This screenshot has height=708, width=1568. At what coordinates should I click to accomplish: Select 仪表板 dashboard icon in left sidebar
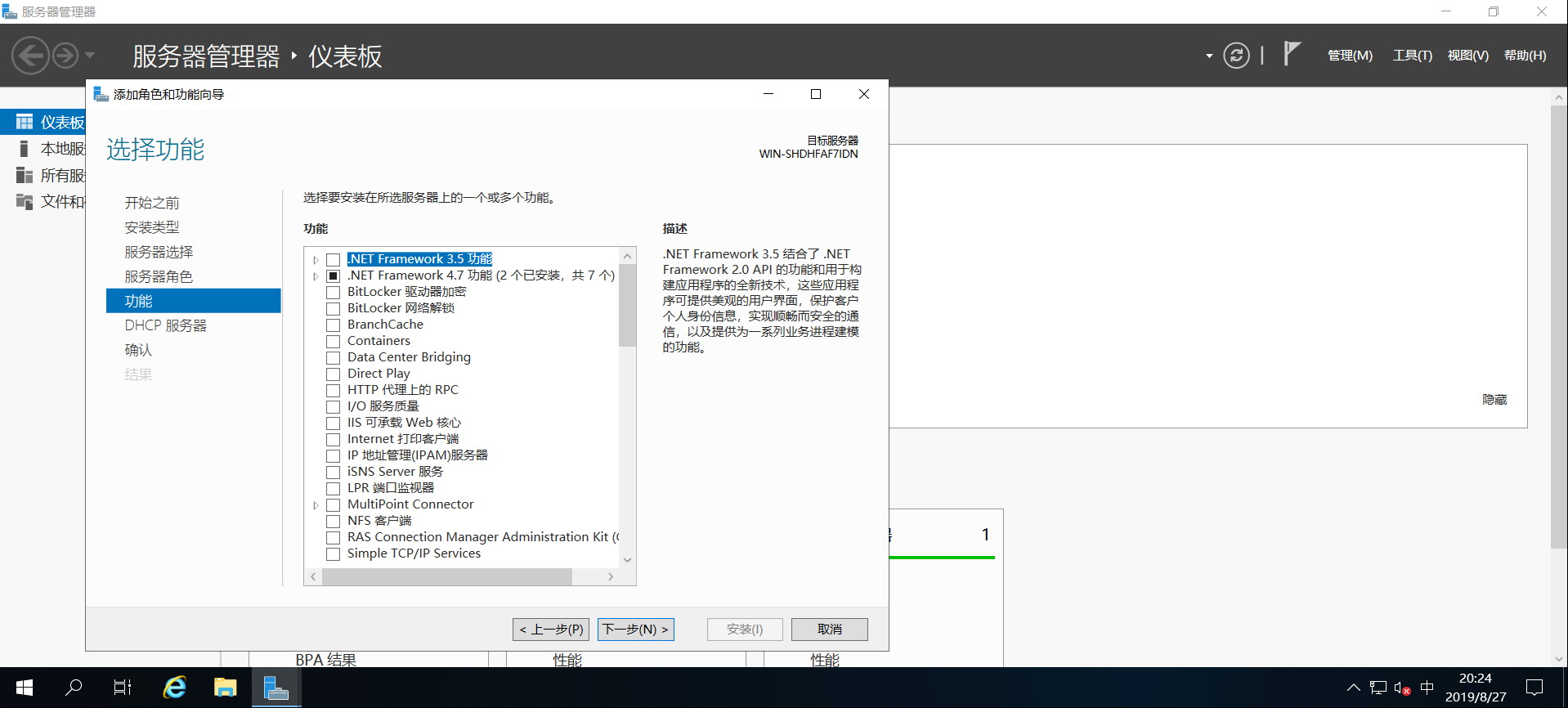pos(25,123)
